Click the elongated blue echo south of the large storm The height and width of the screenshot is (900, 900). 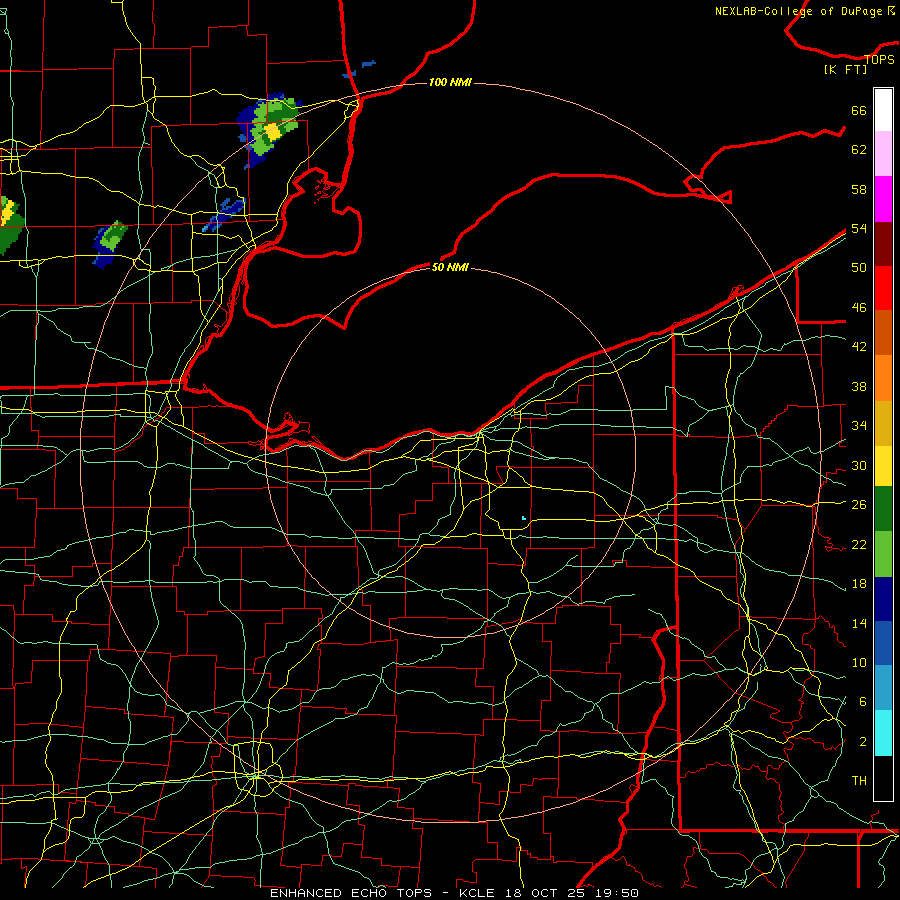[224, 214]
